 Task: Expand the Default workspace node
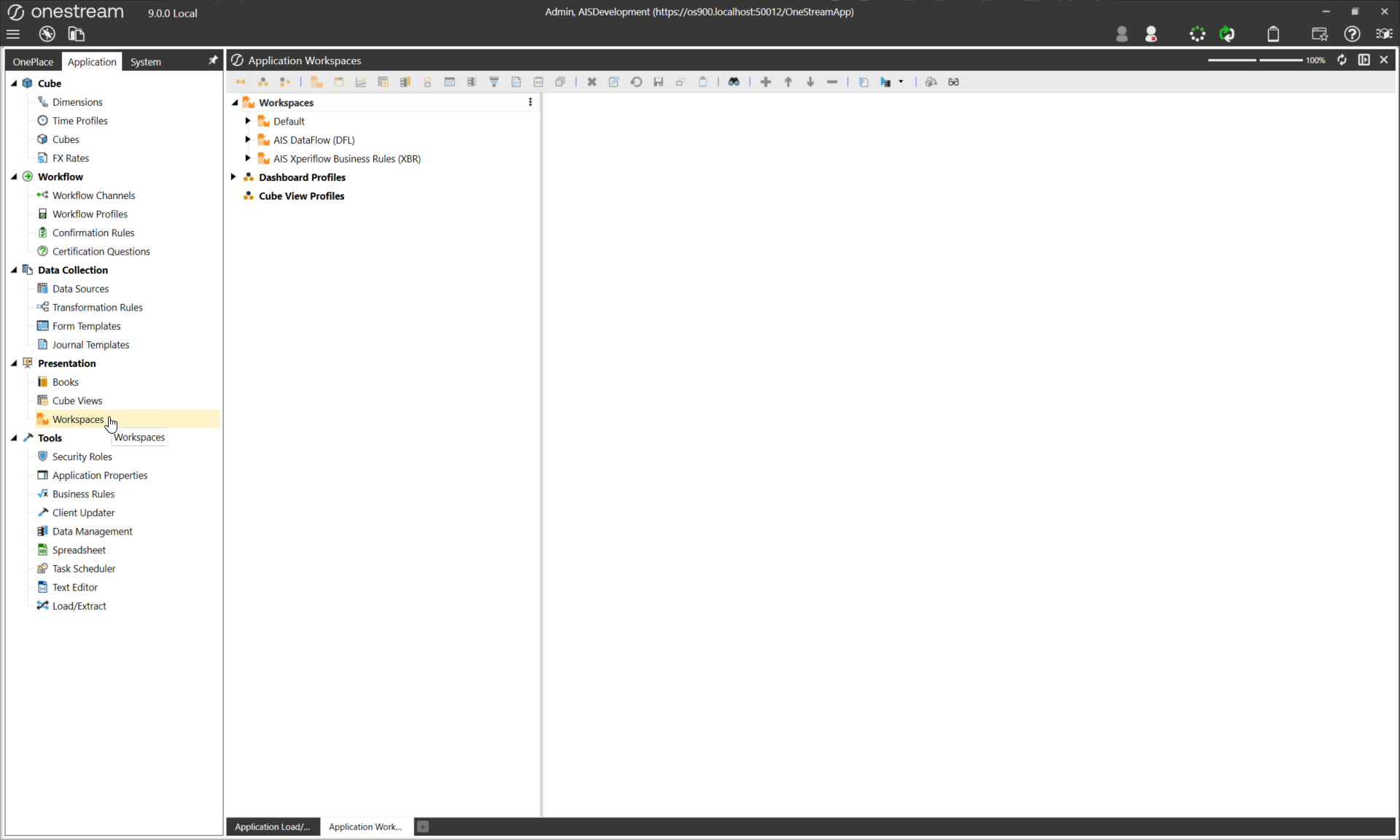click(248, 121)
